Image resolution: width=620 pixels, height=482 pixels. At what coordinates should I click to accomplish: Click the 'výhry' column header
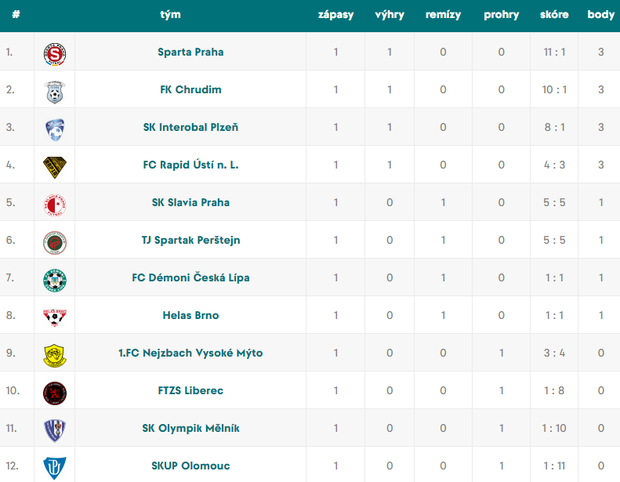pos(389,15)
